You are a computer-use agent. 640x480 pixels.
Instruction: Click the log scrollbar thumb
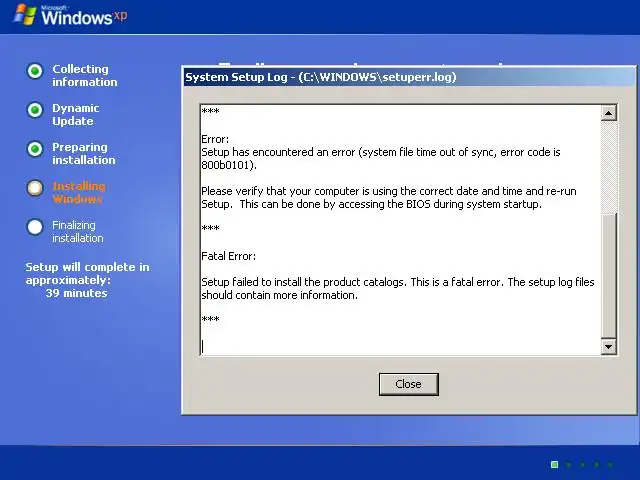608,276
